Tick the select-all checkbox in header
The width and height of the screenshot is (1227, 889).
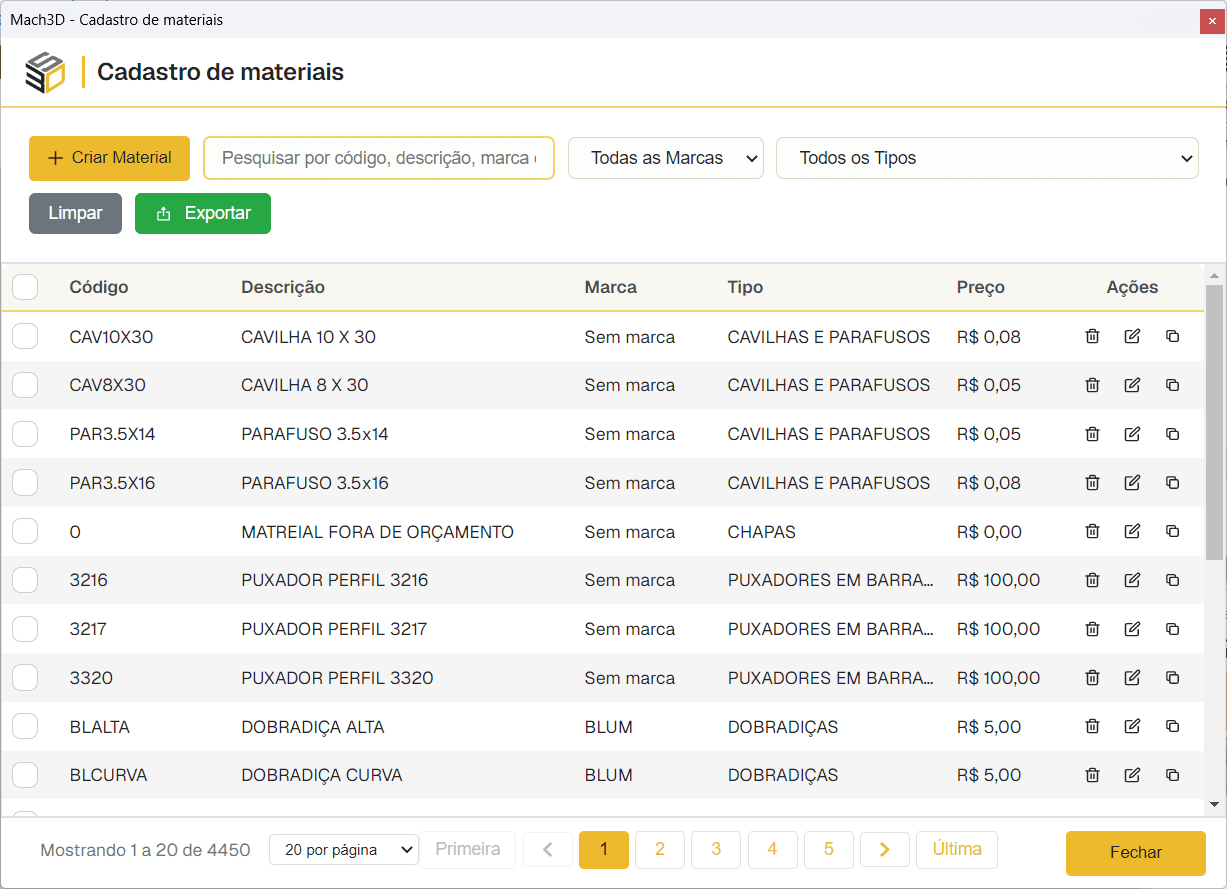[25, 287]
